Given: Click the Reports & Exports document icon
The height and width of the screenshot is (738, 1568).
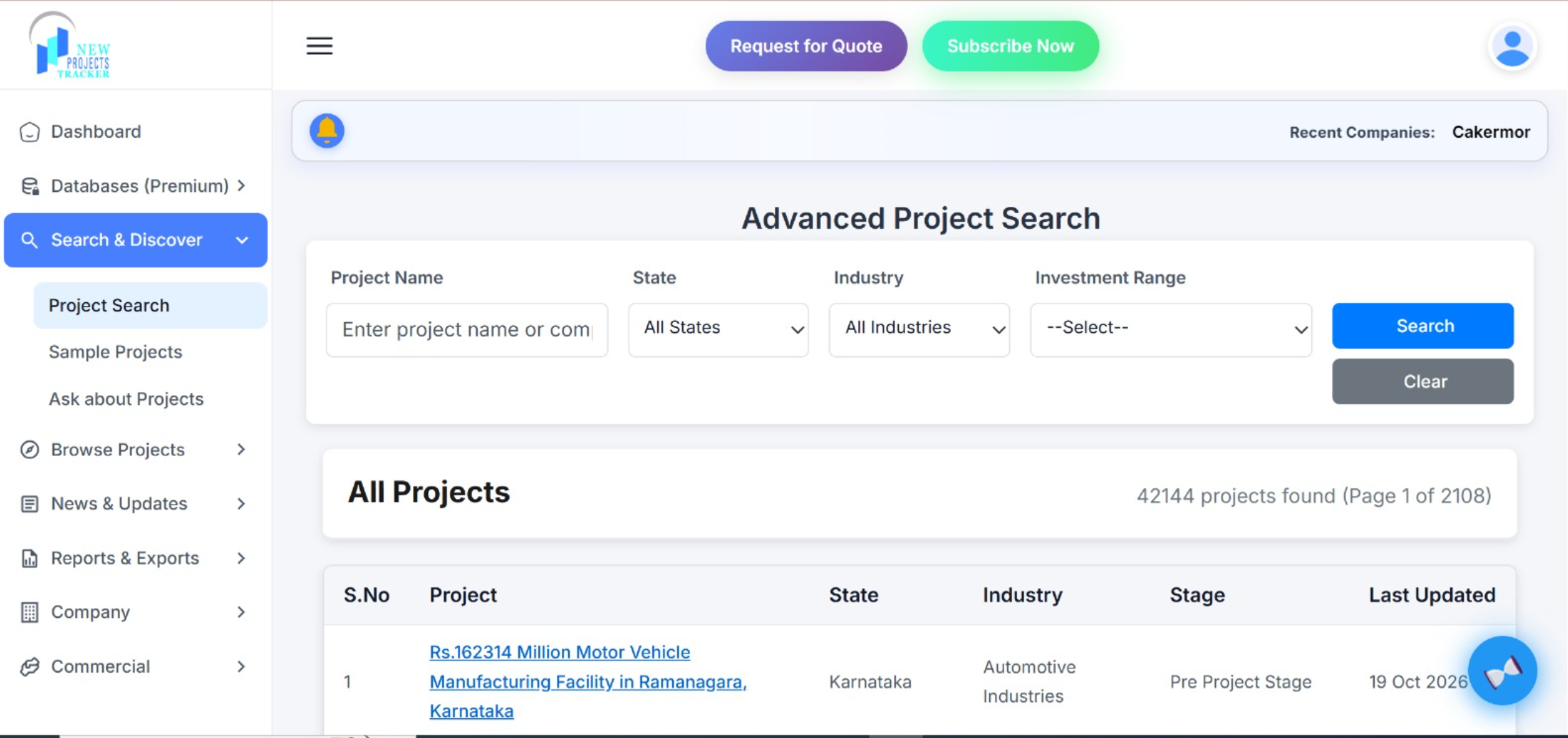Looking at the screenshot, I should click(30, 559).
